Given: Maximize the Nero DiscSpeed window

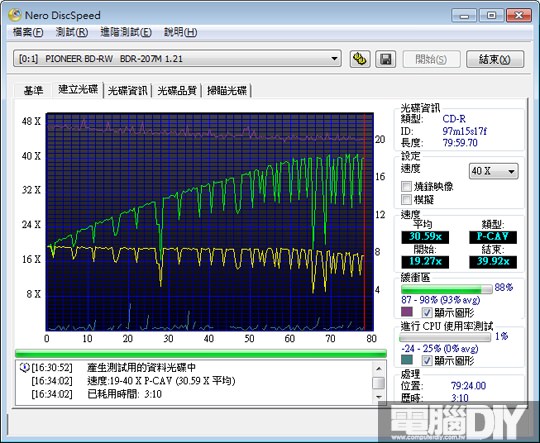Looking at the screenshot, I should tap(491, 16).
